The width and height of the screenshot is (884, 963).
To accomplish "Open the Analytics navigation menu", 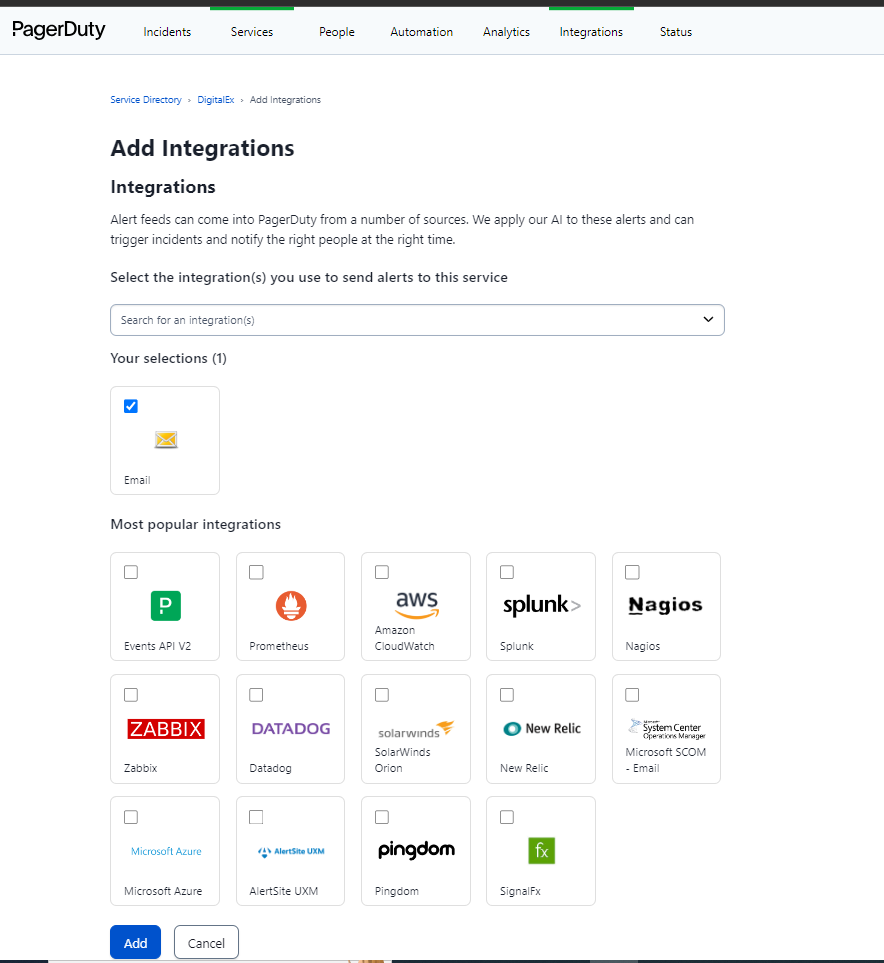I will tap(506, 32).
